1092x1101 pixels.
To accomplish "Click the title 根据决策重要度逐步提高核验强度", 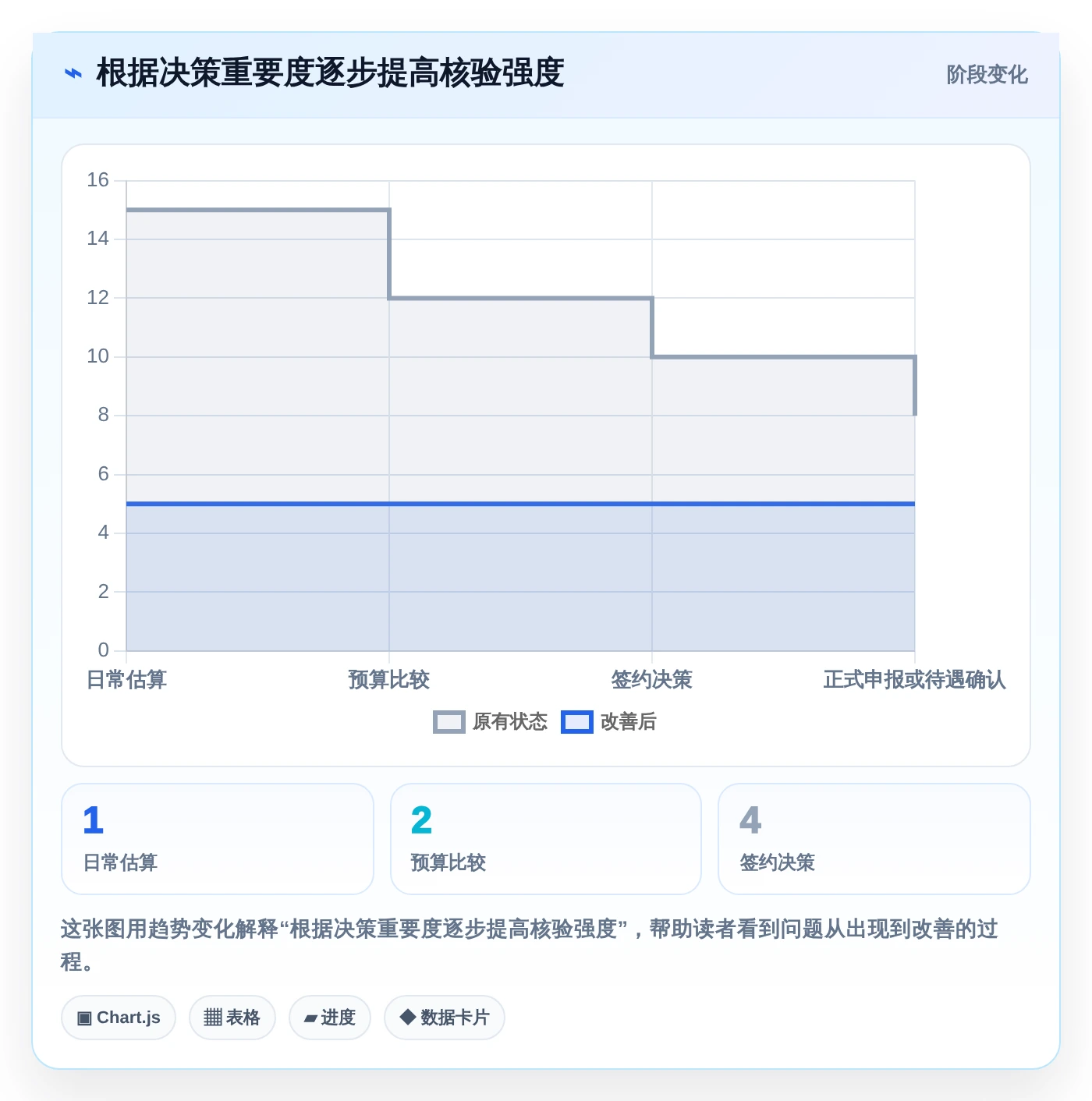I will pos(330,73).
